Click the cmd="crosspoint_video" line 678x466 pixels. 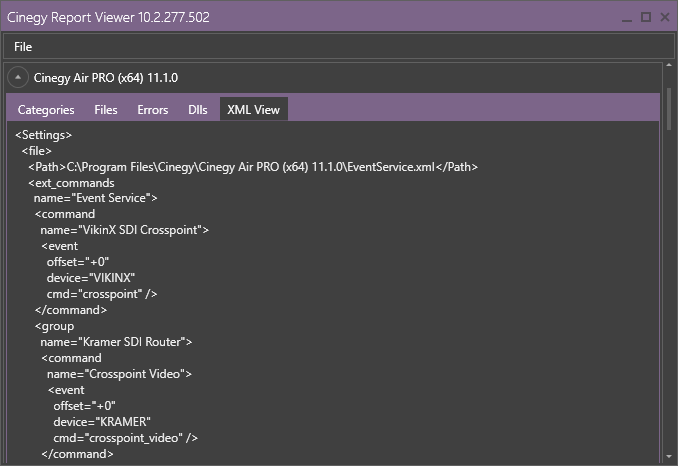tap(125, 438)
